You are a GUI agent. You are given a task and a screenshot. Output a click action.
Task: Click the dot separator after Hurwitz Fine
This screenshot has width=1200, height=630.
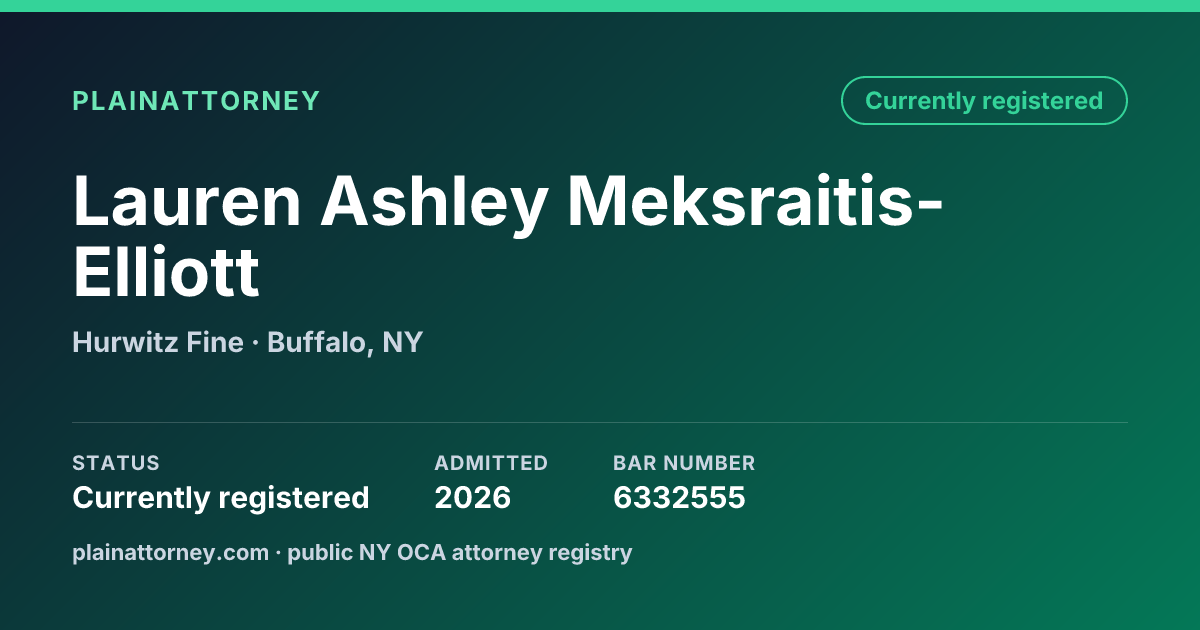pos(255,344)
